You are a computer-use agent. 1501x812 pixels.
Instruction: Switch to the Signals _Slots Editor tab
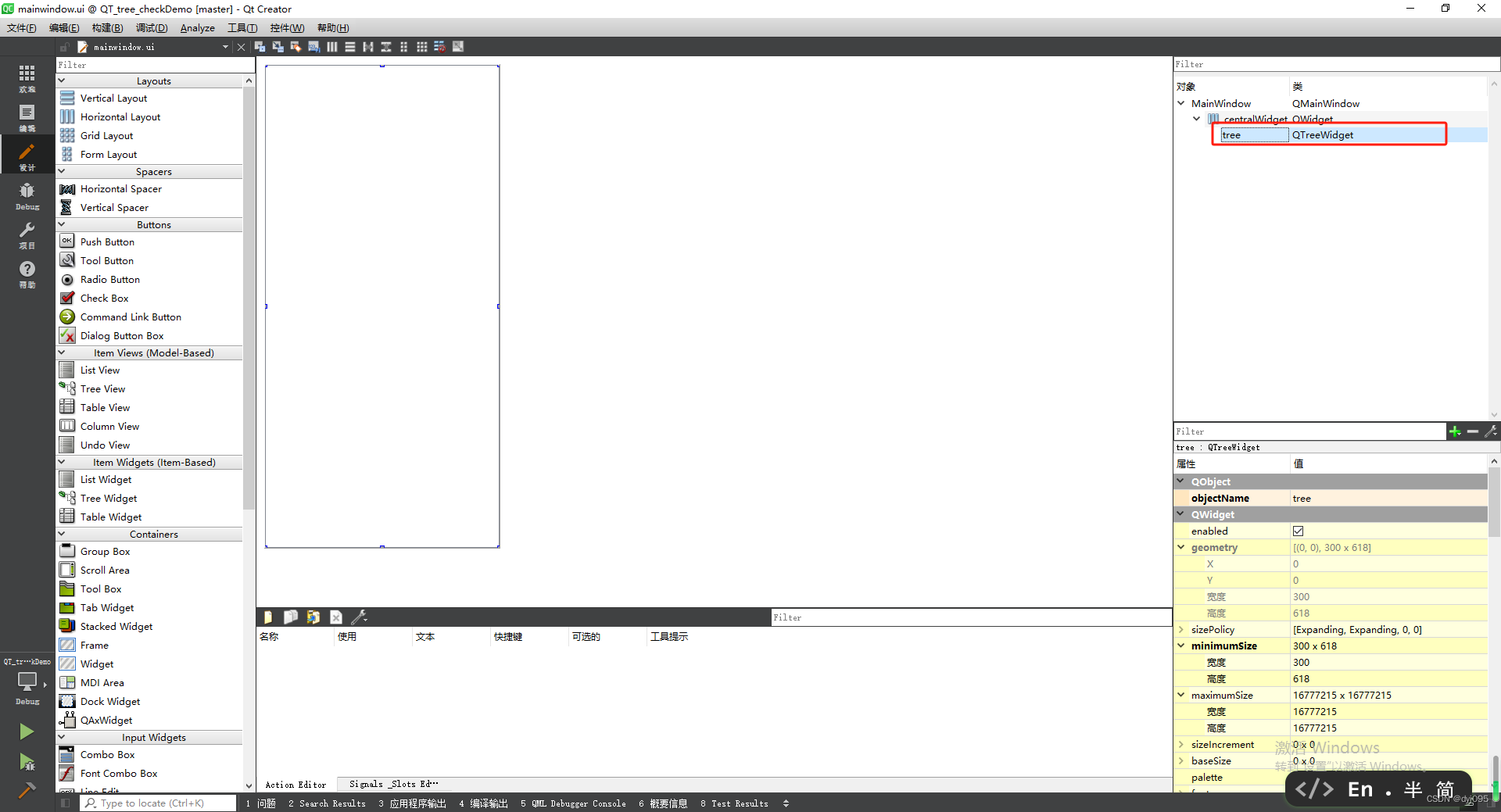pos(394,784)
